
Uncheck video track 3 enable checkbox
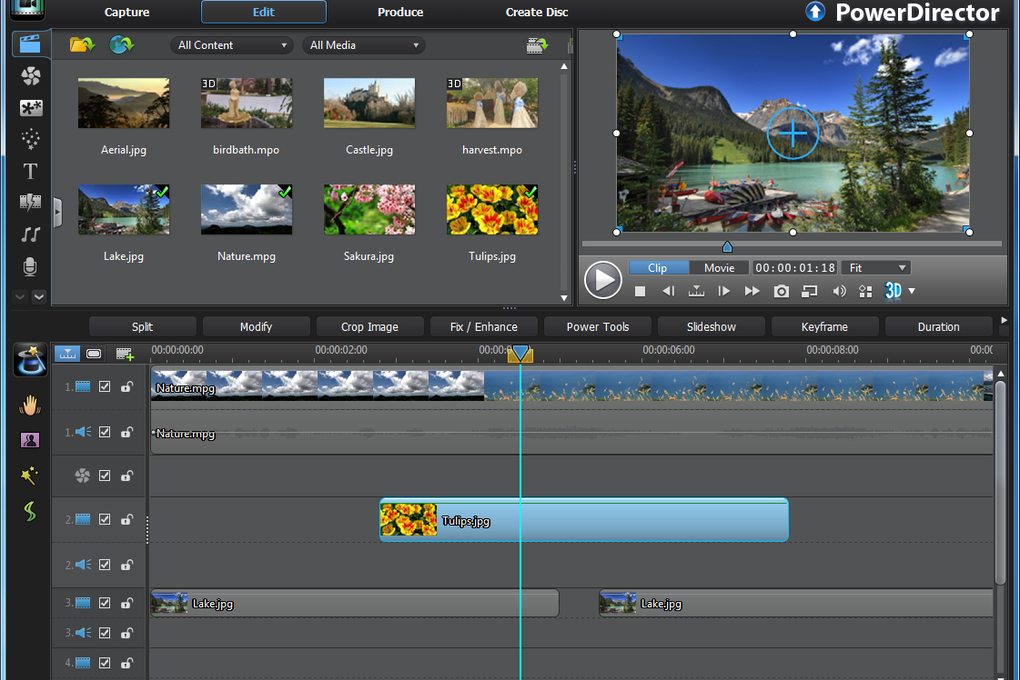(105, 603)
